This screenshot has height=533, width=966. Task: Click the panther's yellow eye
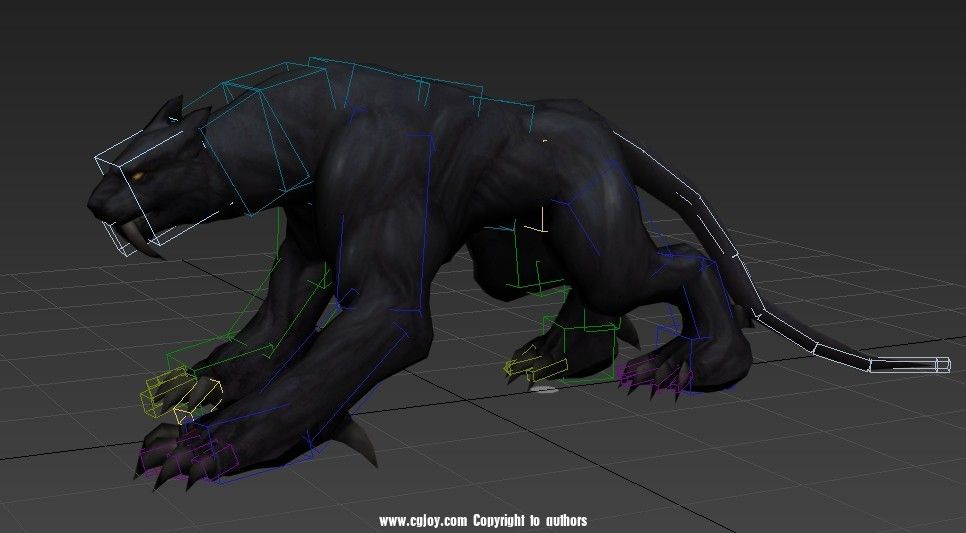137,179
